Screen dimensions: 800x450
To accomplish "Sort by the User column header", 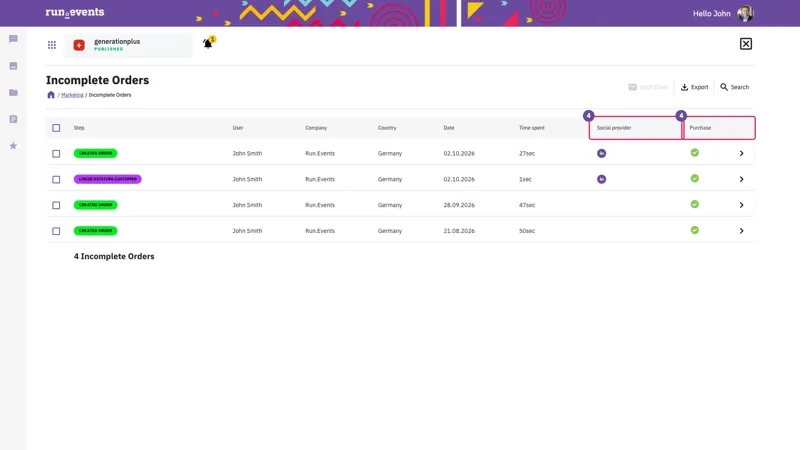I will click(238, 128).
